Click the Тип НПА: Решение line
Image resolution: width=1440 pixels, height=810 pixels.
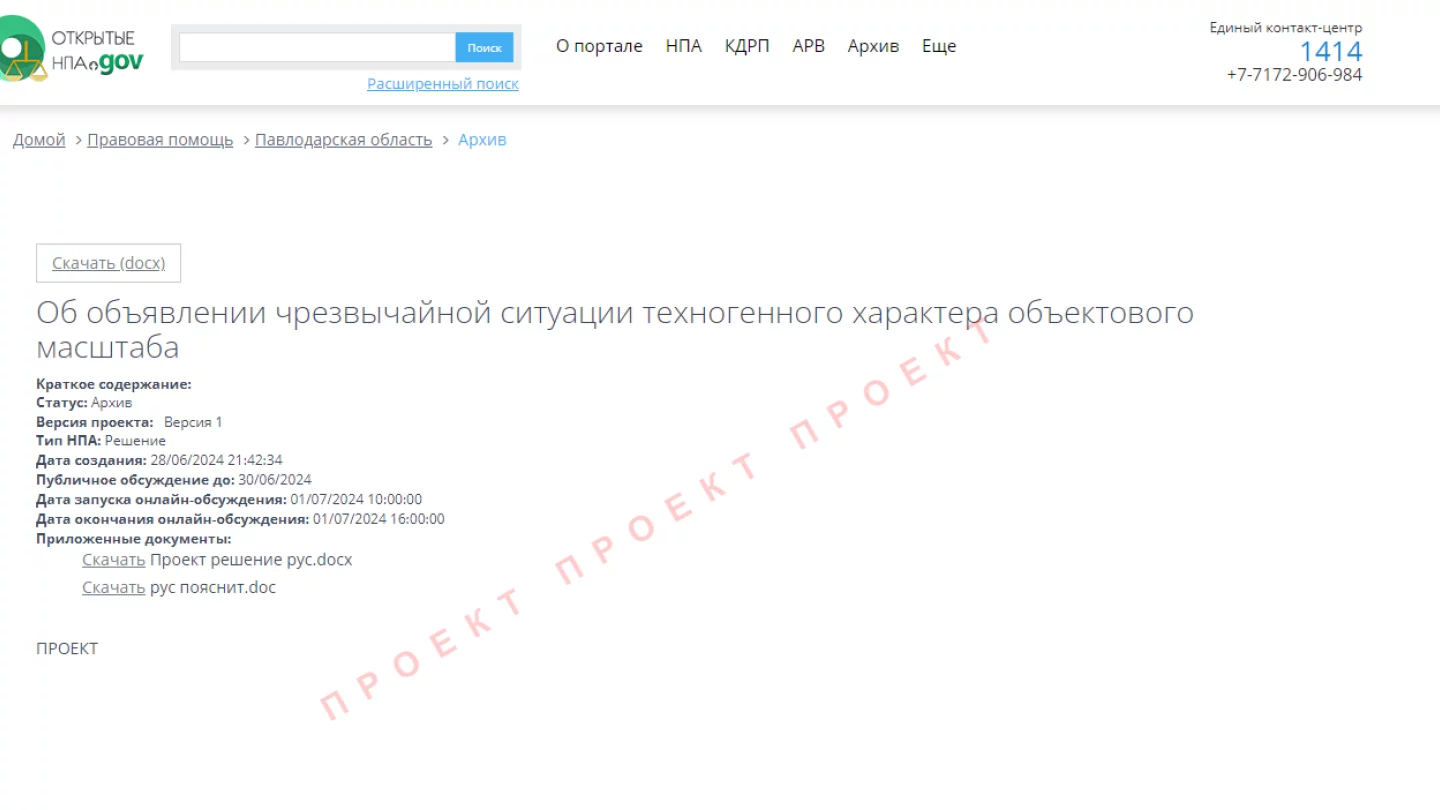click(x=101, y=441)
